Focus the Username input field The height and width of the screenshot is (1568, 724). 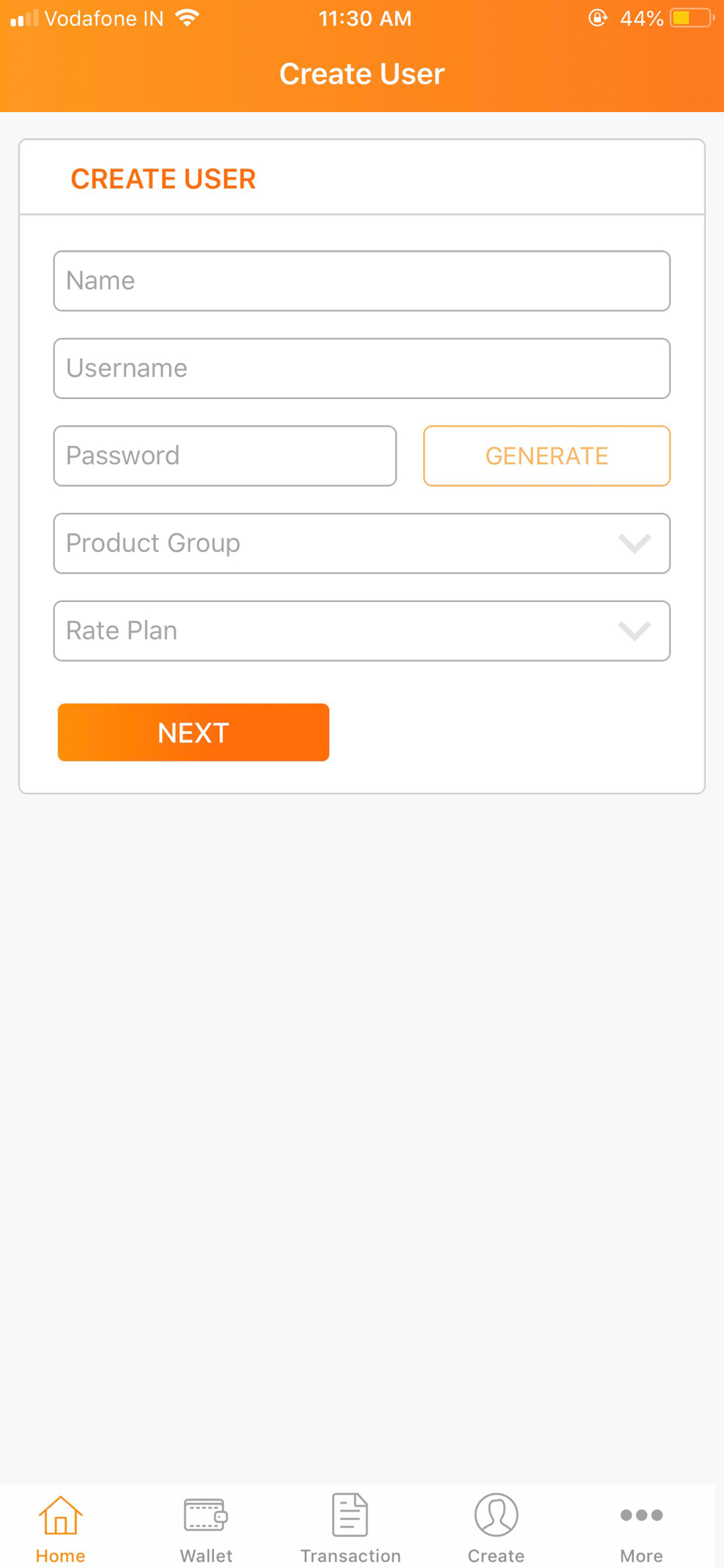click(362, 368)
